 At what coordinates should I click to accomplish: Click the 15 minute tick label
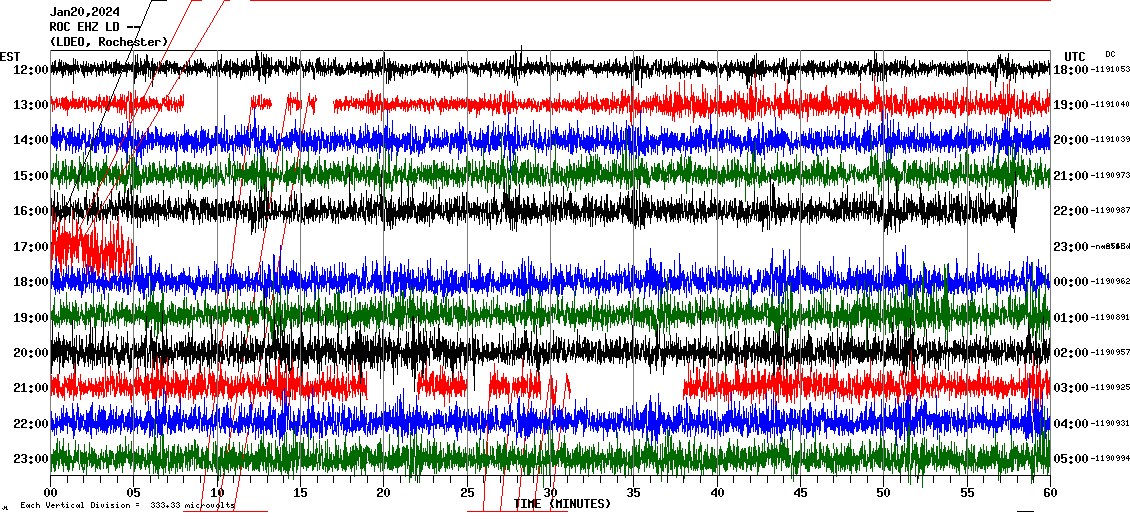300,493
